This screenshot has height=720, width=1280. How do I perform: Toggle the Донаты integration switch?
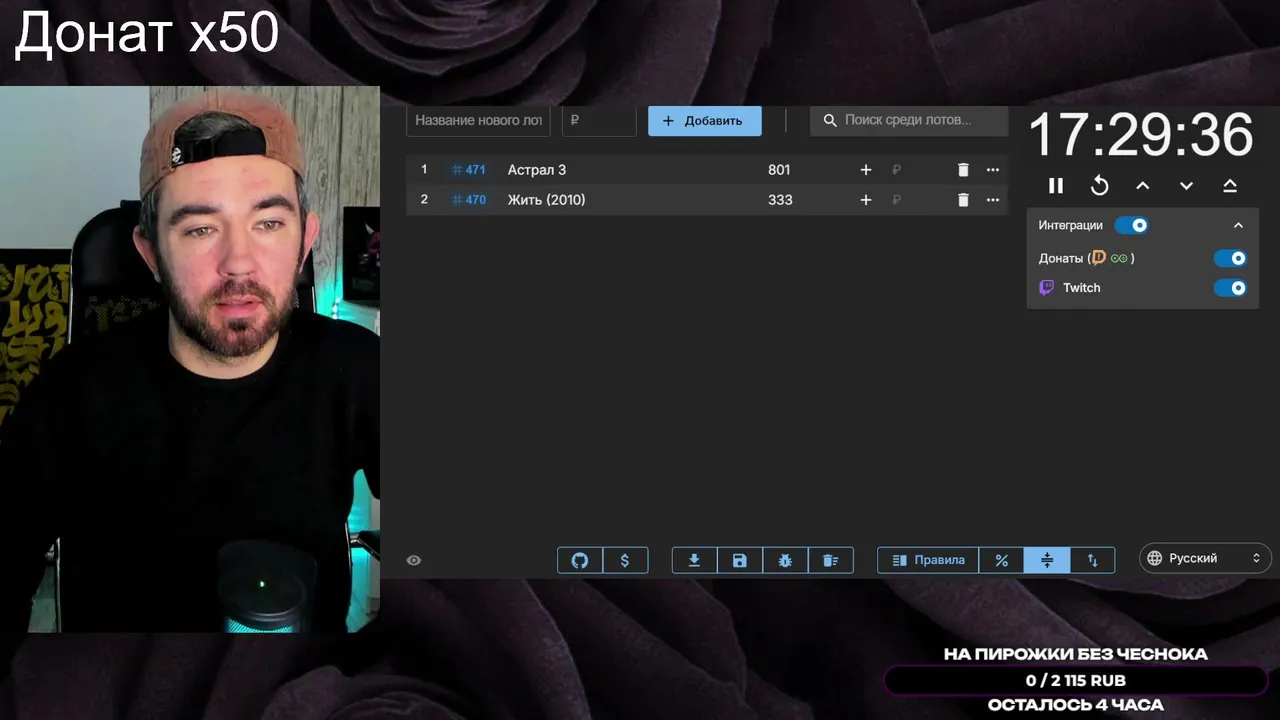(1230, 258)
